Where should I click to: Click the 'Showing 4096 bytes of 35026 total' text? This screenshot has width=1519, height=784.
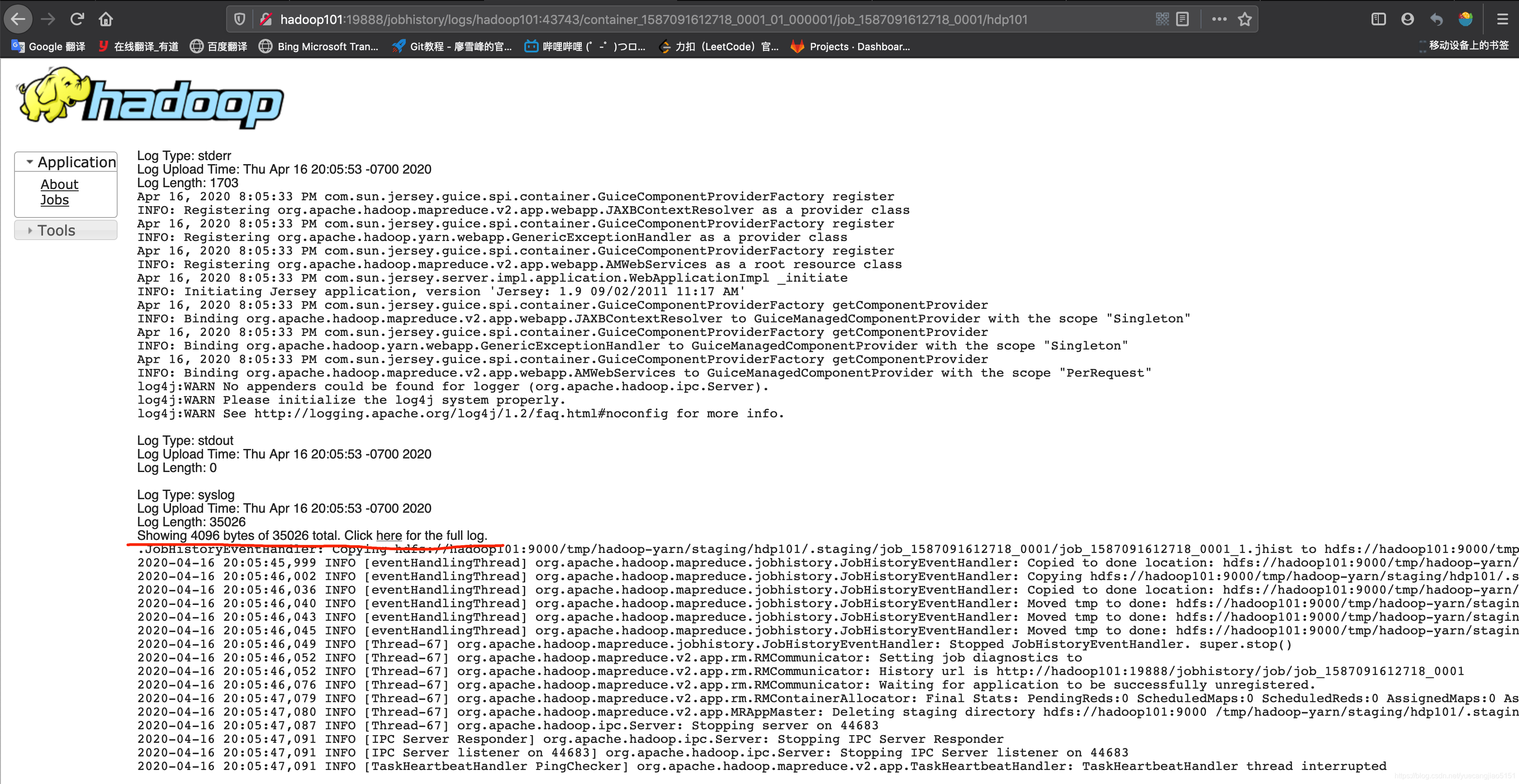click(238, 536)
